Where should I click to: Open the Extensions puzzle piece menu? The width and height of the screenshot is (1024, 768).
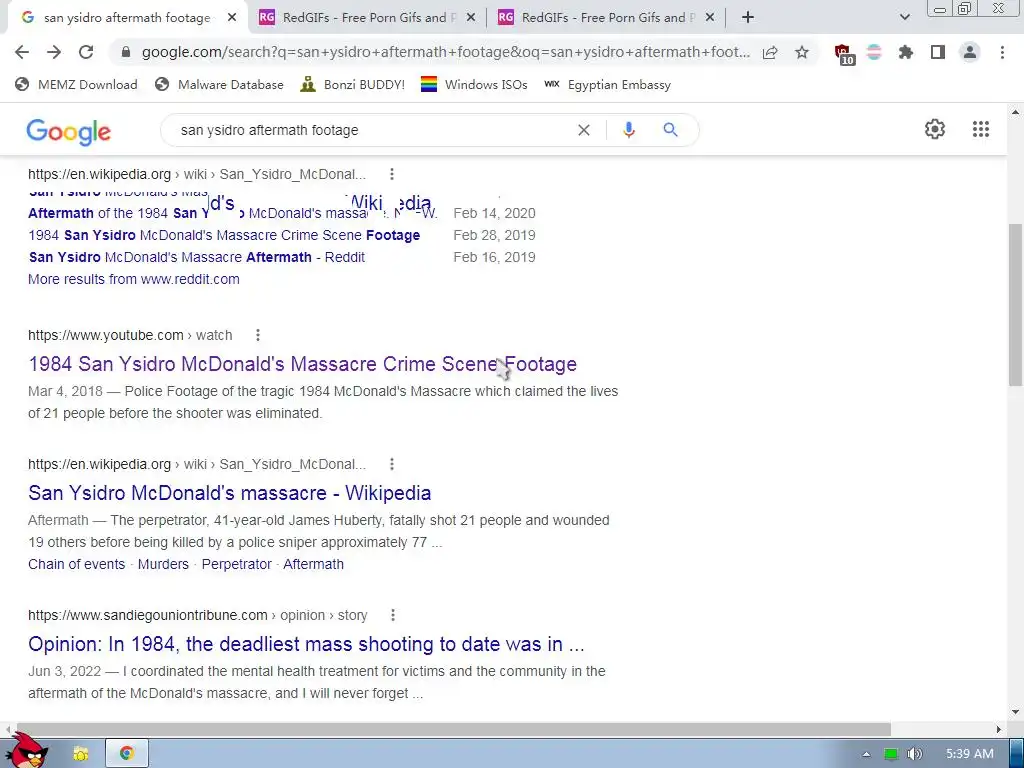click(906, 52)
